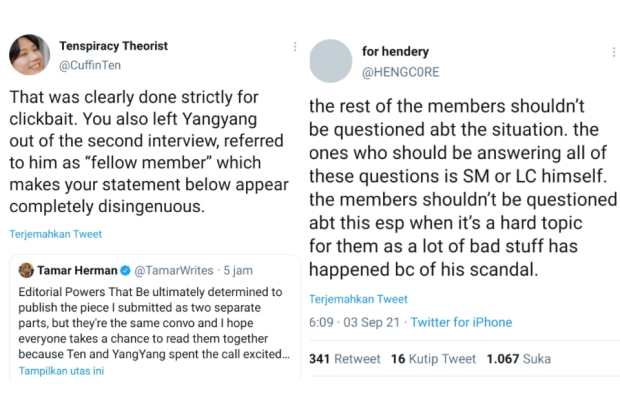
Task: Click Tenspiracy Theorist's profile picture
Action: coord(27,55)
